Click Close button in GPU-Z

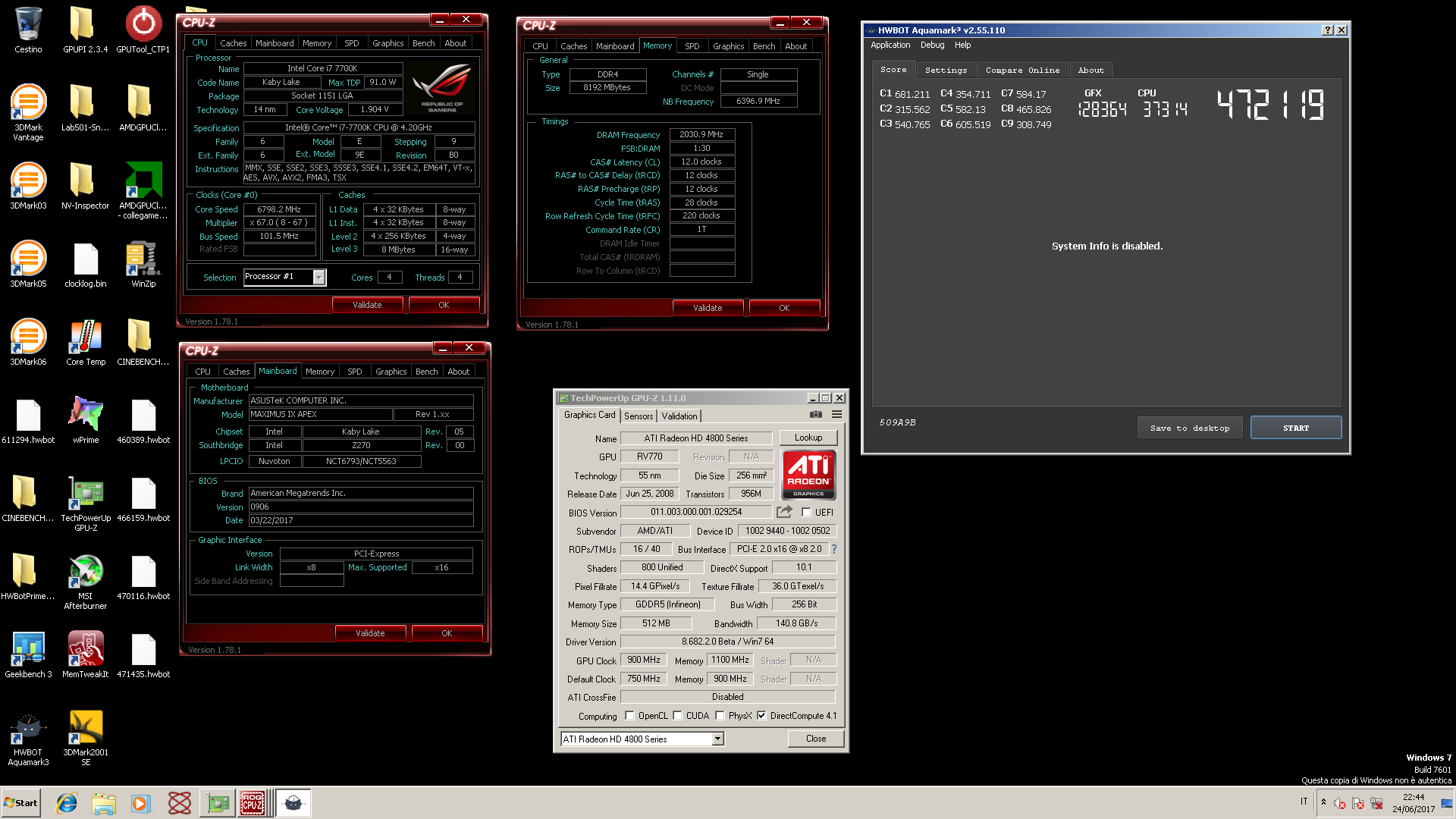[816, 739]
